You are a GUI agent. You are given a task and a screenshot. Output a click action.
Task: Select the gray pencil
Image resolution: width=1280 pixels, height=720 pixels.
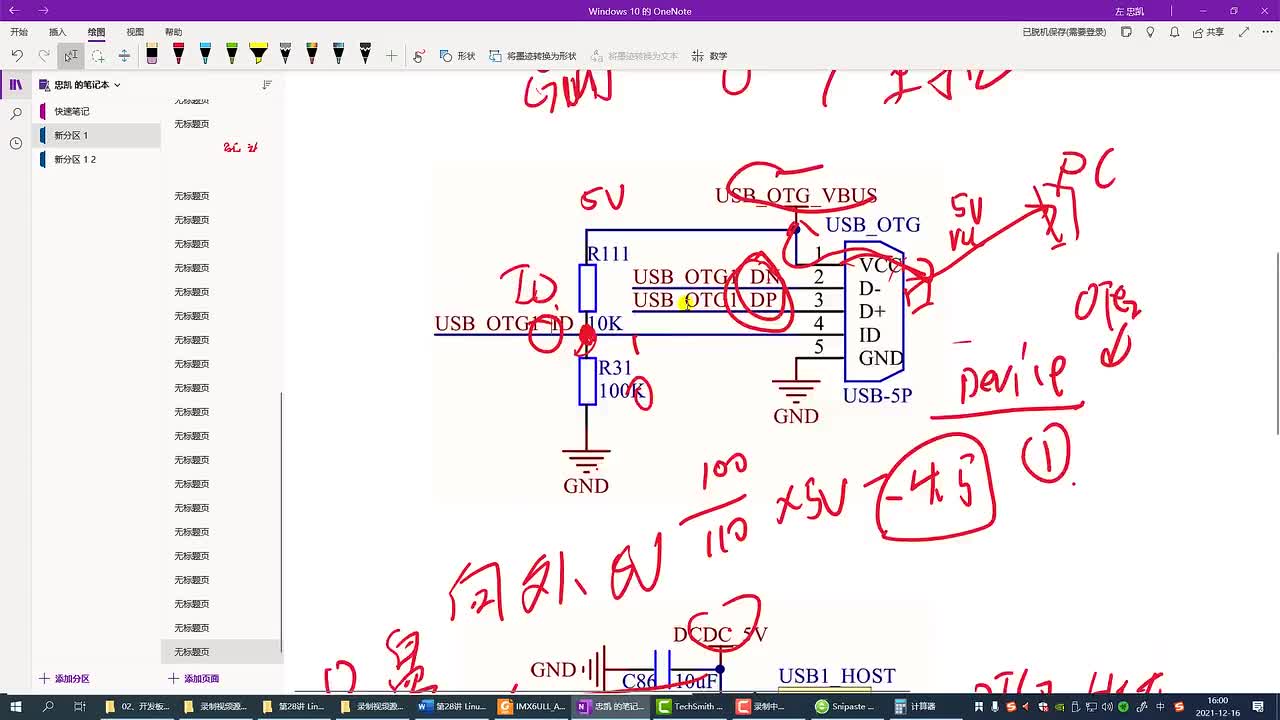click(285, 54)
